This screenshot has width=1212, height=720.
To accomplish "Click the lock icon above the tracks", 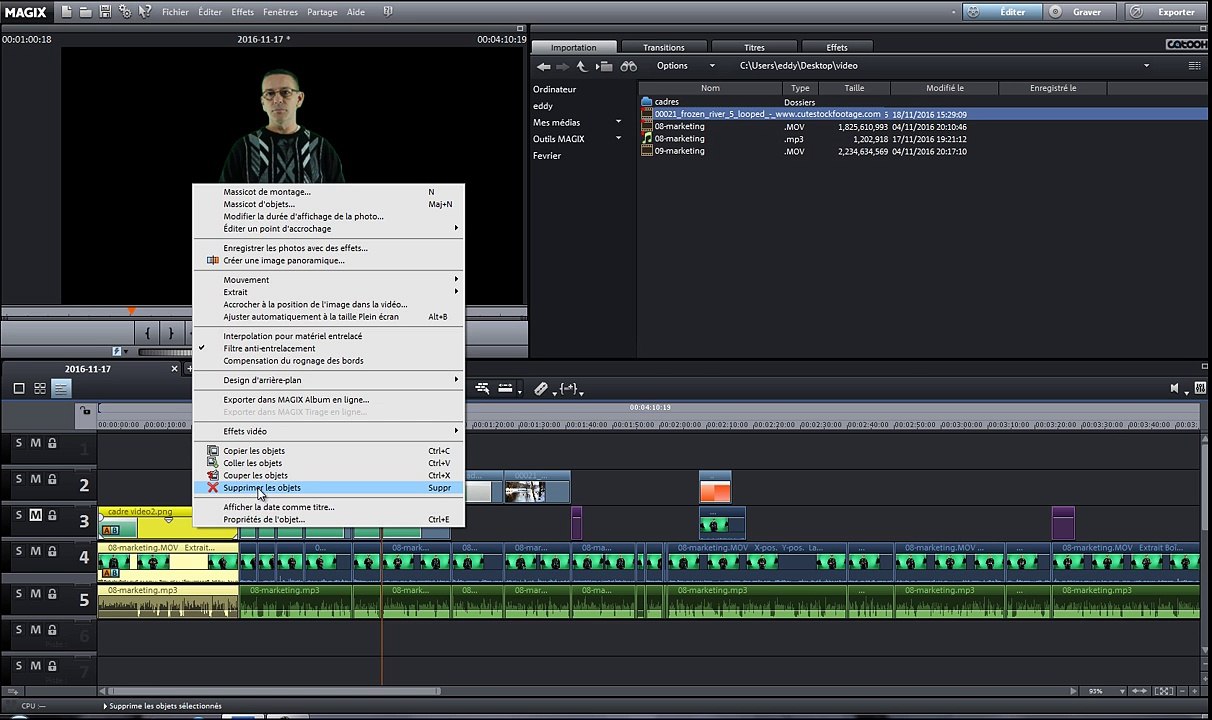I will [85, 410].
